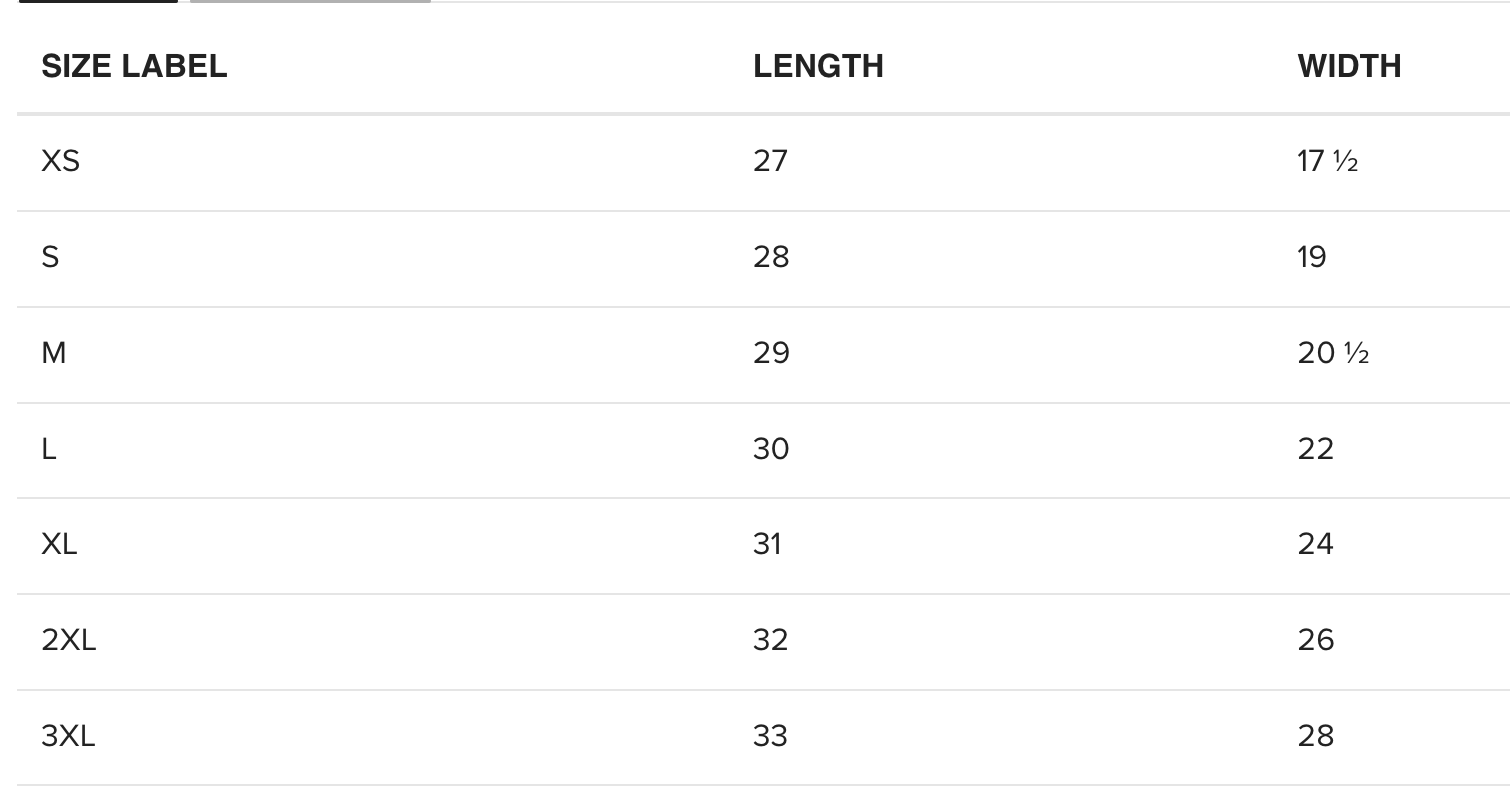Click the length value 32
1510x794 pixels.
click(770, 640)
